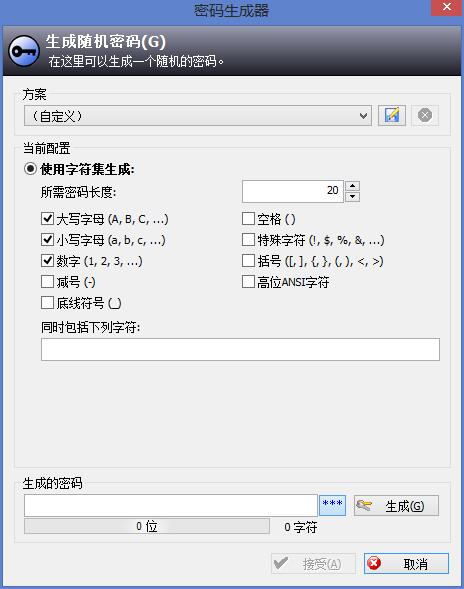Click the save profile pencil icon
Image resolution: width=464 pixels, height=589 pixels.
[x=391, y=115]
